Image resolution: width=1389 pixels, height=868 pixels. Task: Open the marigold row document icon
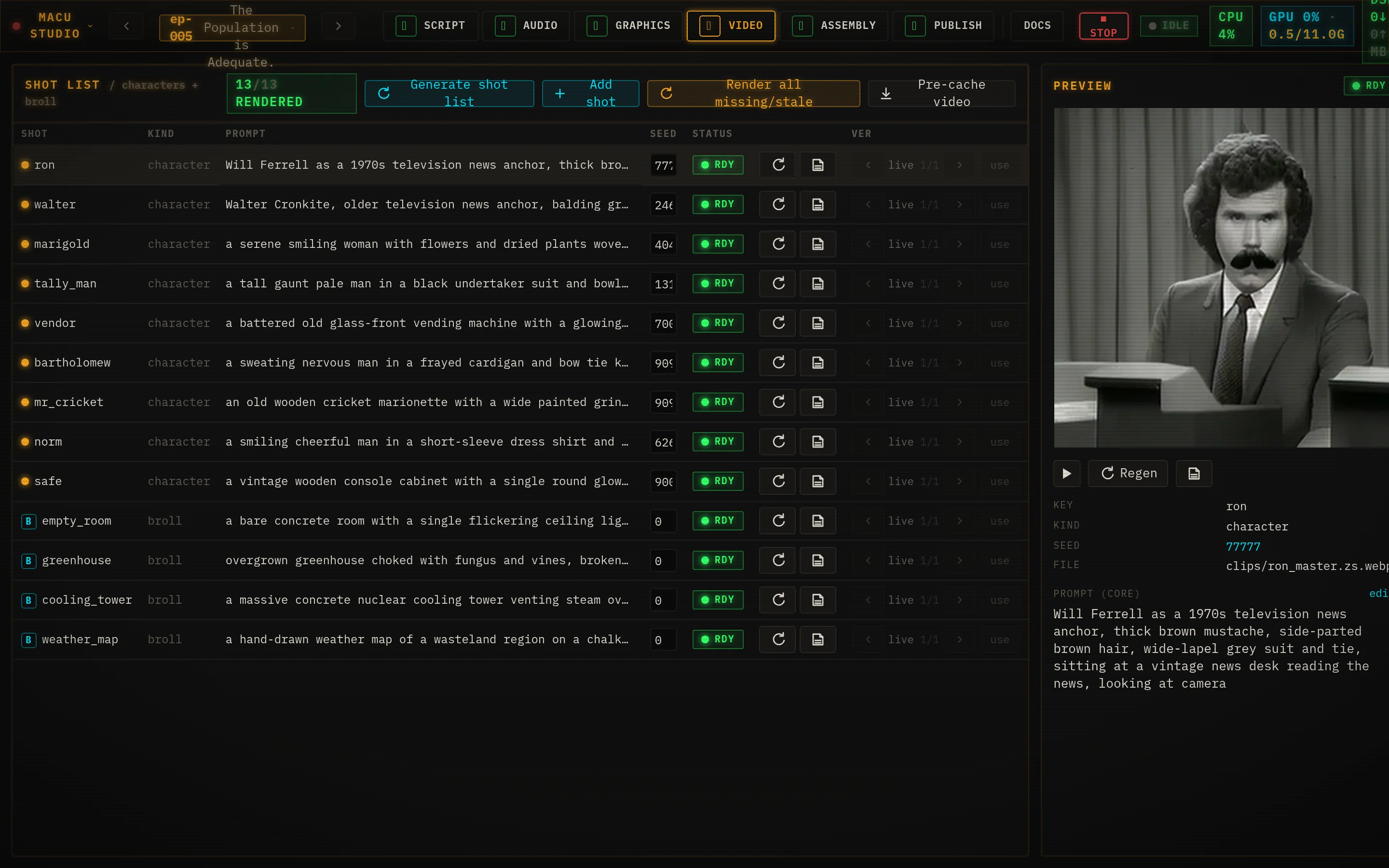pyautogui.click(x=817, y=244)
